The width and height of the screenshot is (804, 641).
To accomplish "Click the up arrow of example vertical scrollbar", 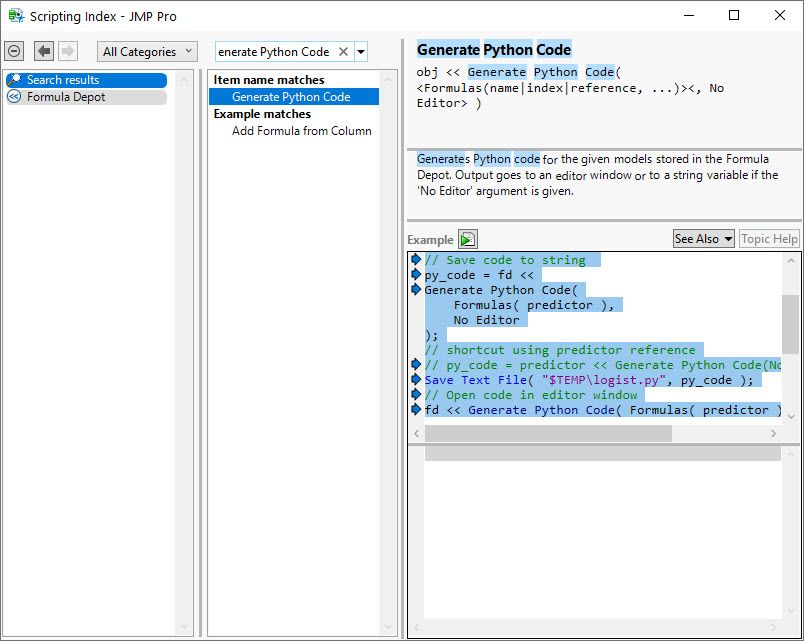I will coord(791,261).
